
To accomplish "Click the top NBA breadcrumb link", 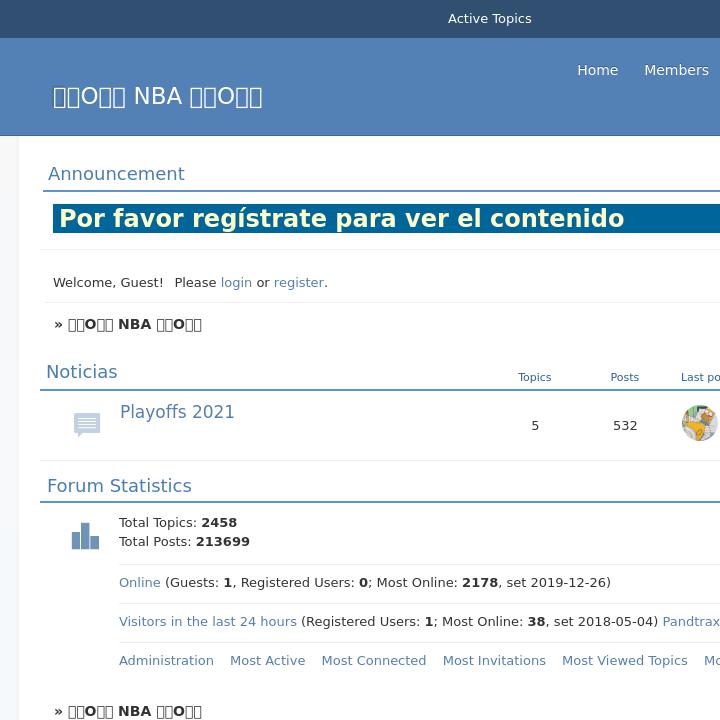I will pos(134,324).
